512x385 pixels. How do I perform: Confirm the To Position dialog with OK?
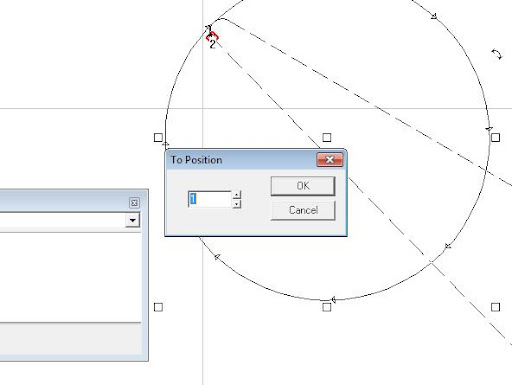(303, 186)
